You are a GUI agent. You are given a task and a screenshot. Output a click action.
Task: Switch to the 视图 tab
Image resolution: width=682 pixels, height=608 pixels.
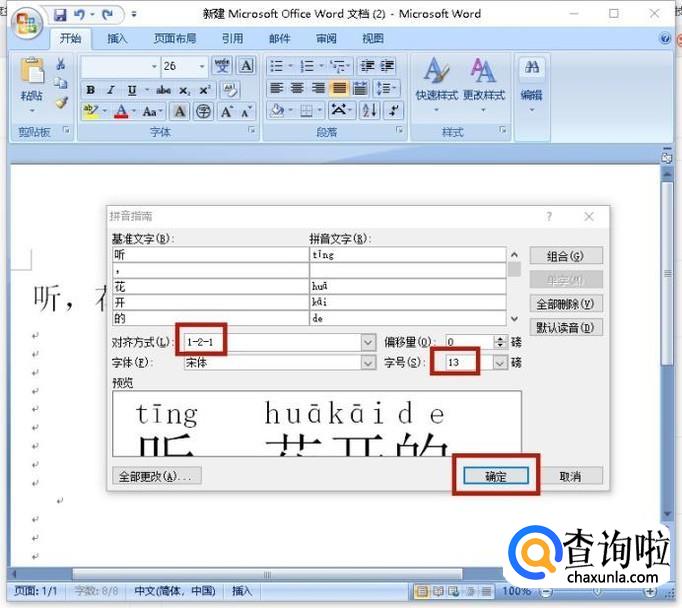point(373,39)
